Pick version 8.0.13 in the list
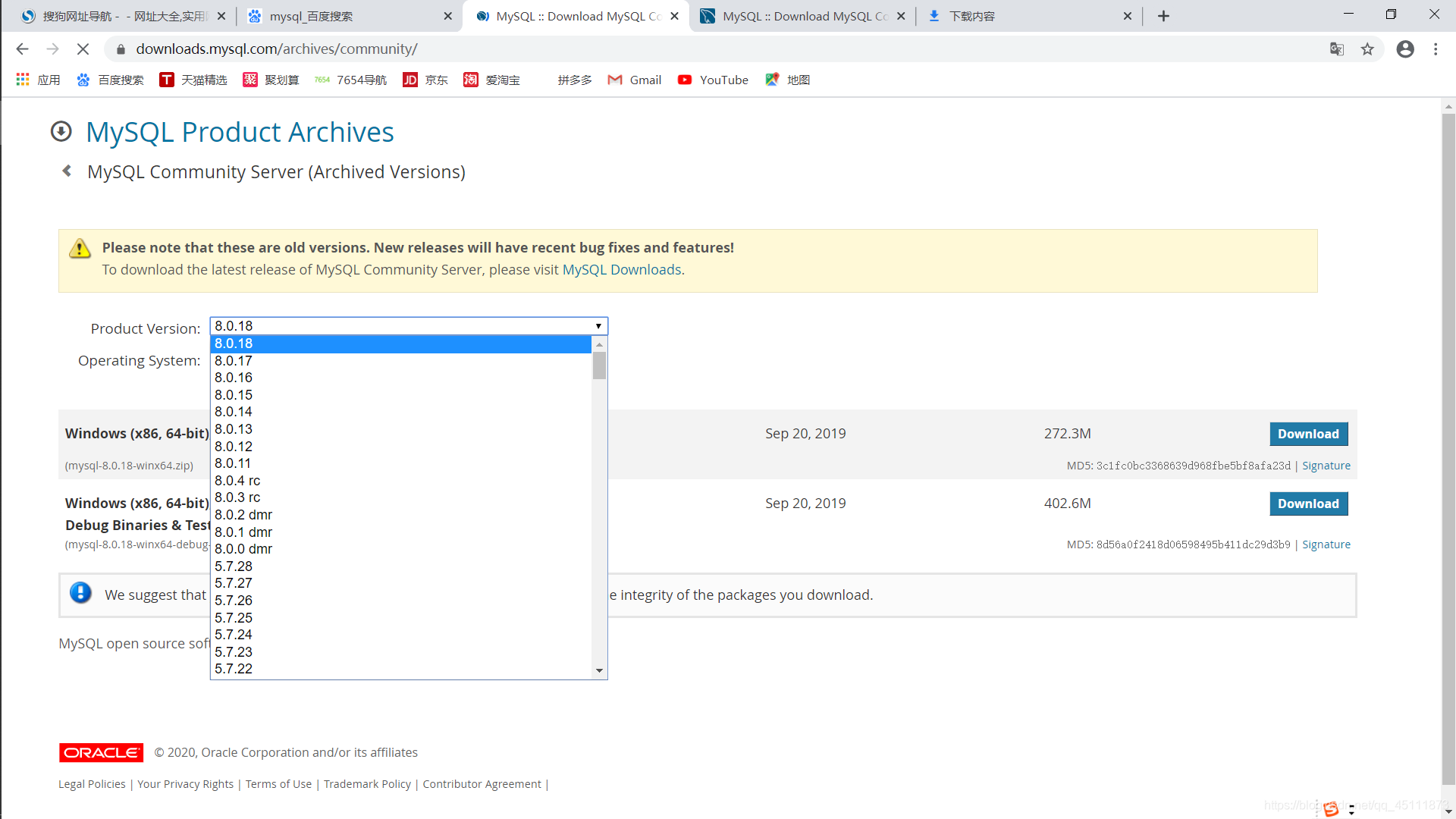Screen dimensions: 1456x819 400,429
